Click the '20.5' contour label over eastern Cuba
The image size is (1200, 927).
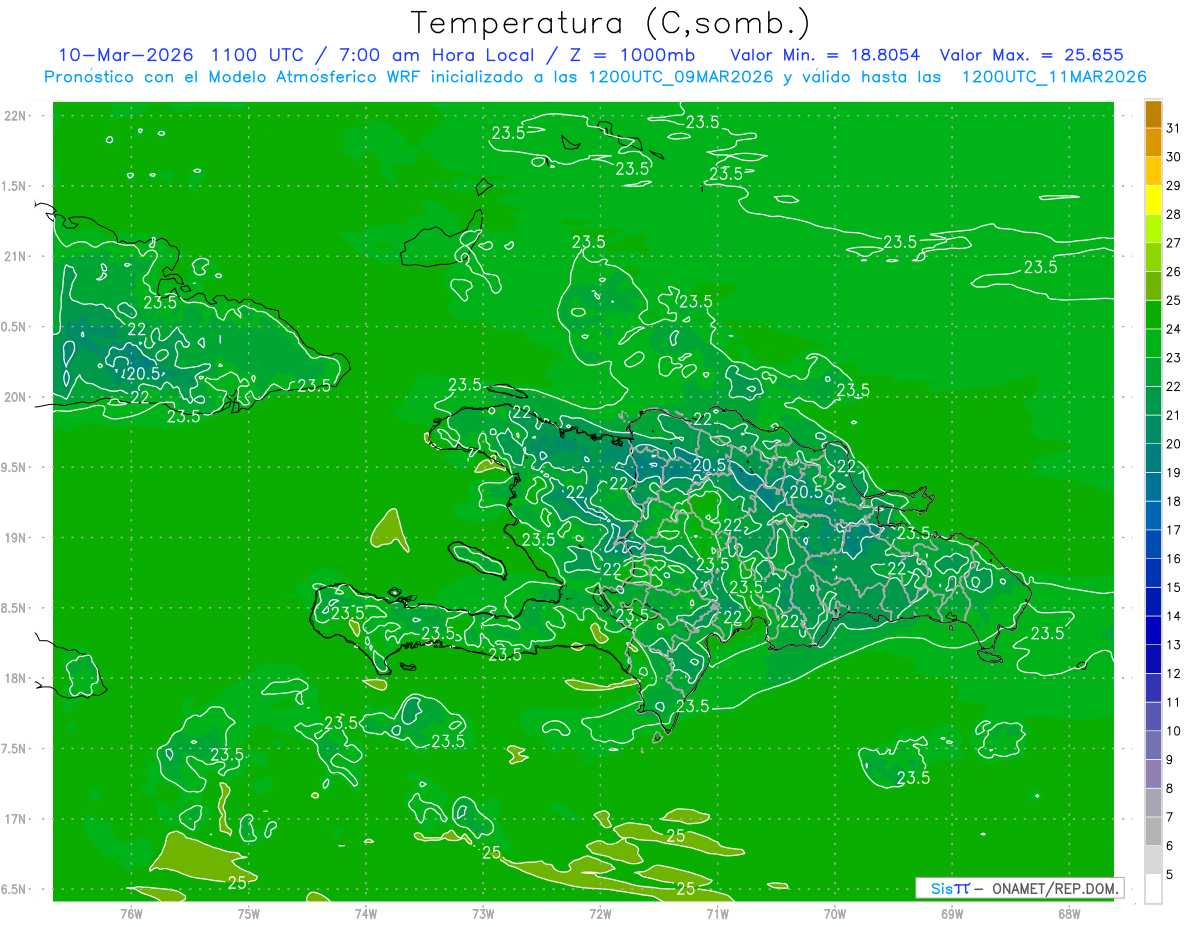point(141,374)
